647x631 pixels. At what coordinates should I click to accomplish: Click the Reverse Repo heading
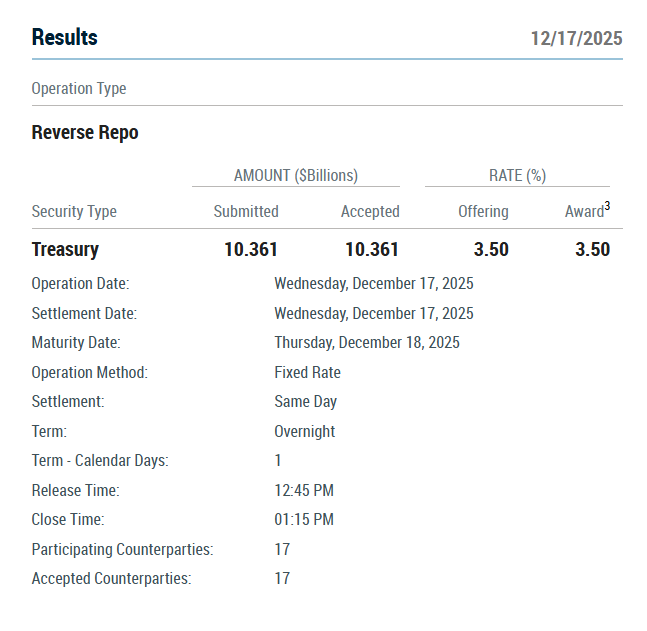click(85, 133)
